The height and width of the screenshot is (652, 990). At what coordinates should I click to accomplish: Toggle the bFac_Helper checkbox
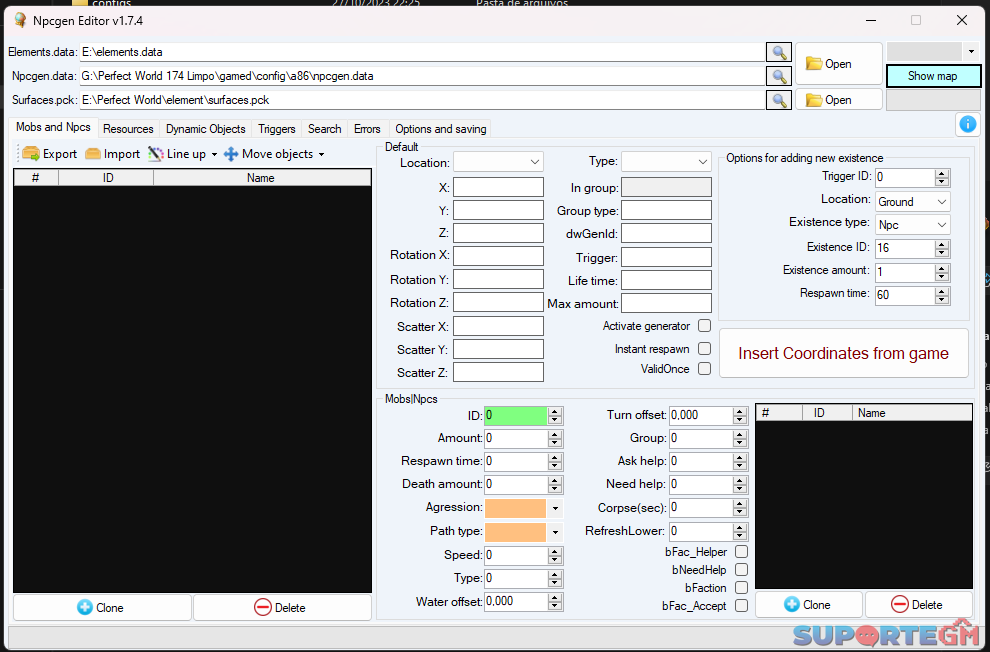click(741, 552)
